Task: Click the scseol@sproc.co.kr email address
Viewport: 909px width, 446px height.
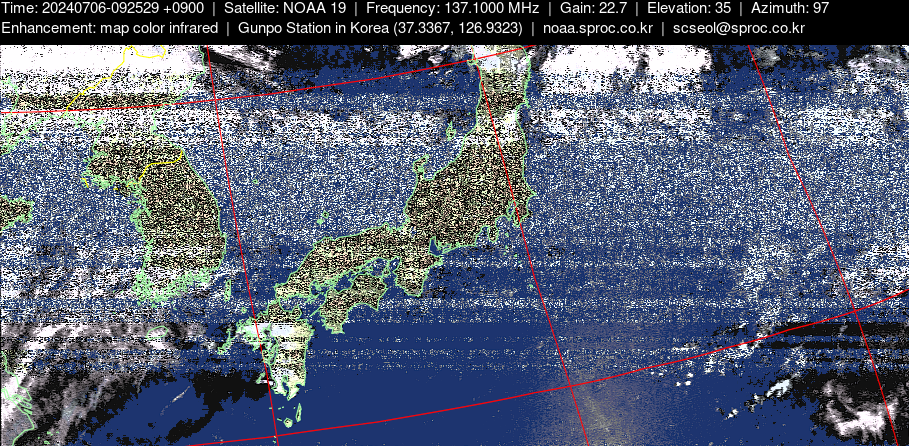Action: (738, 28)
